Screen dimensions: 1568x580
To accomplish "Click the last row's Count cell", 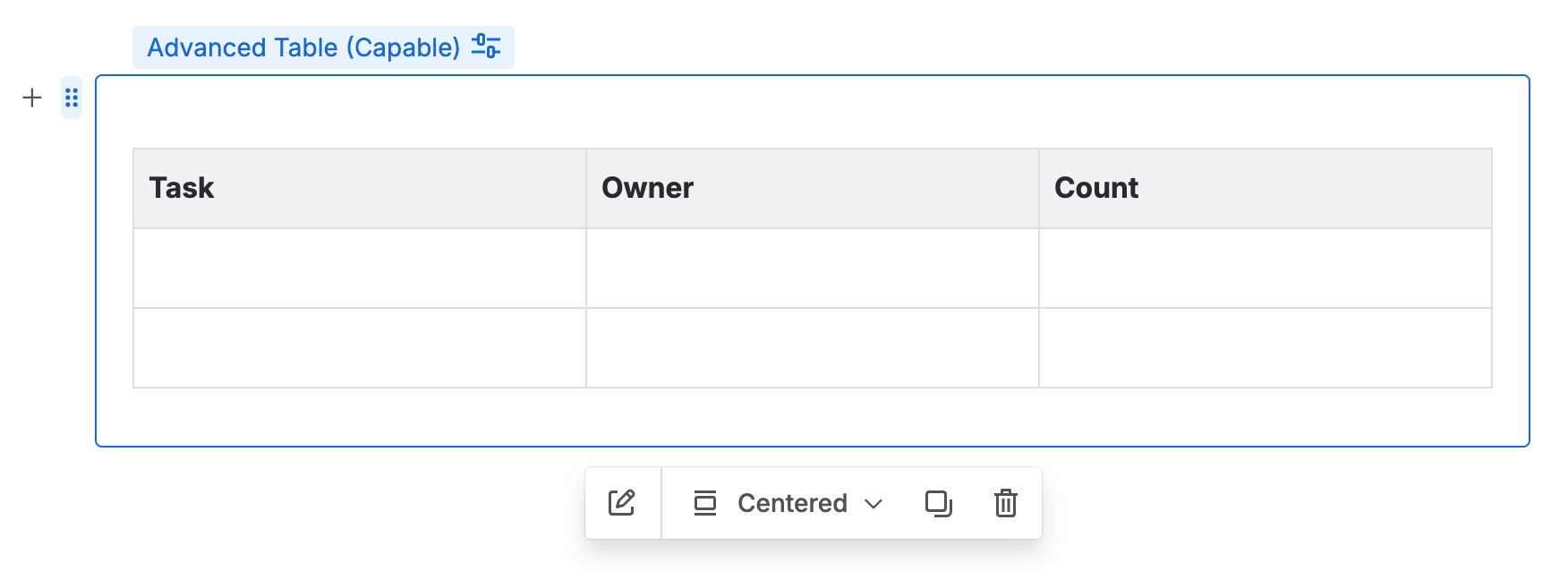I will point(1265,348).
